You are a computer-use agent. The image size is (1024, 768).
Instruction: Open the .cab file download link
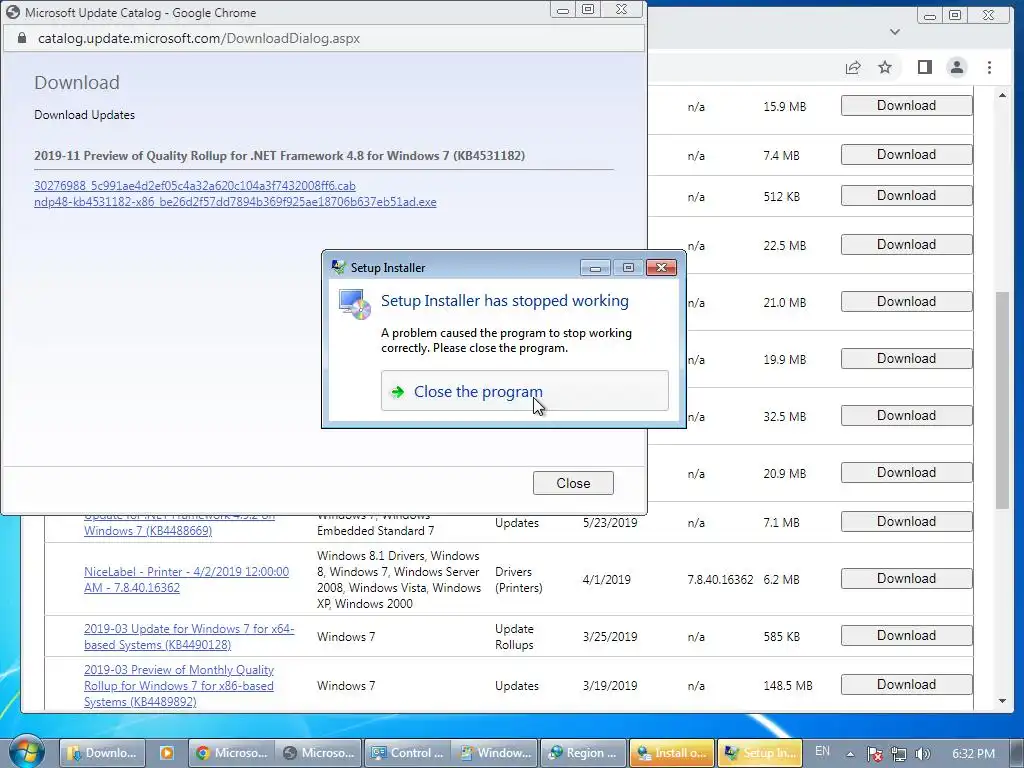pyautogui.click(x=195, y=185)
